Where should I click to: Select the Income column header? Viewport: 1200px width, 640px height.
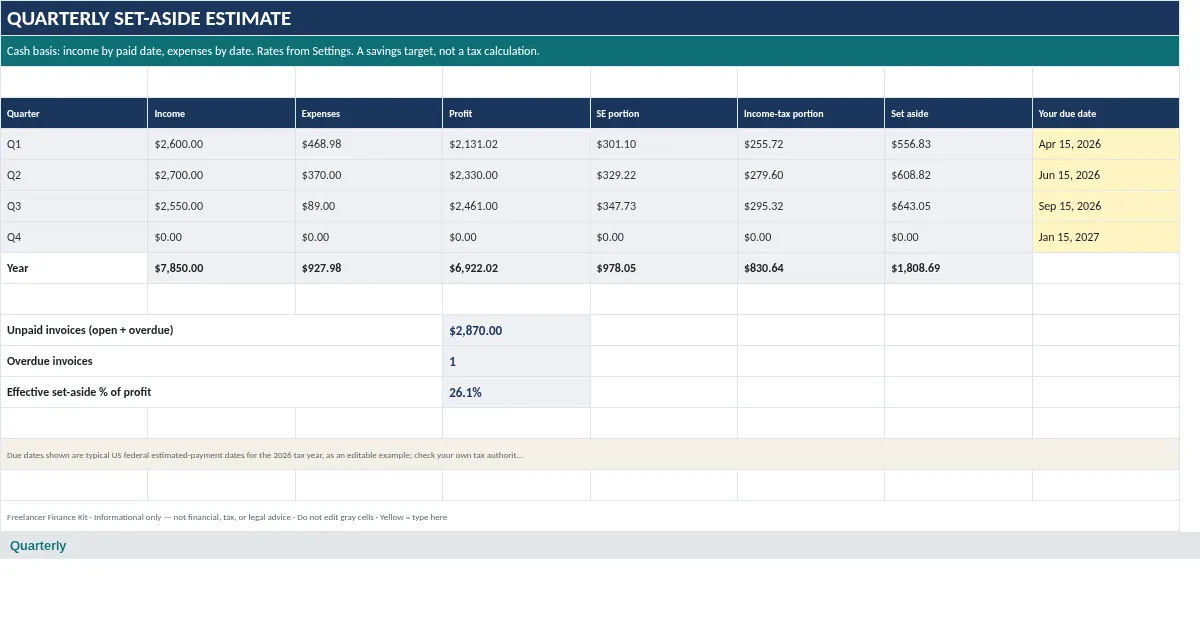tap(221, 113)
